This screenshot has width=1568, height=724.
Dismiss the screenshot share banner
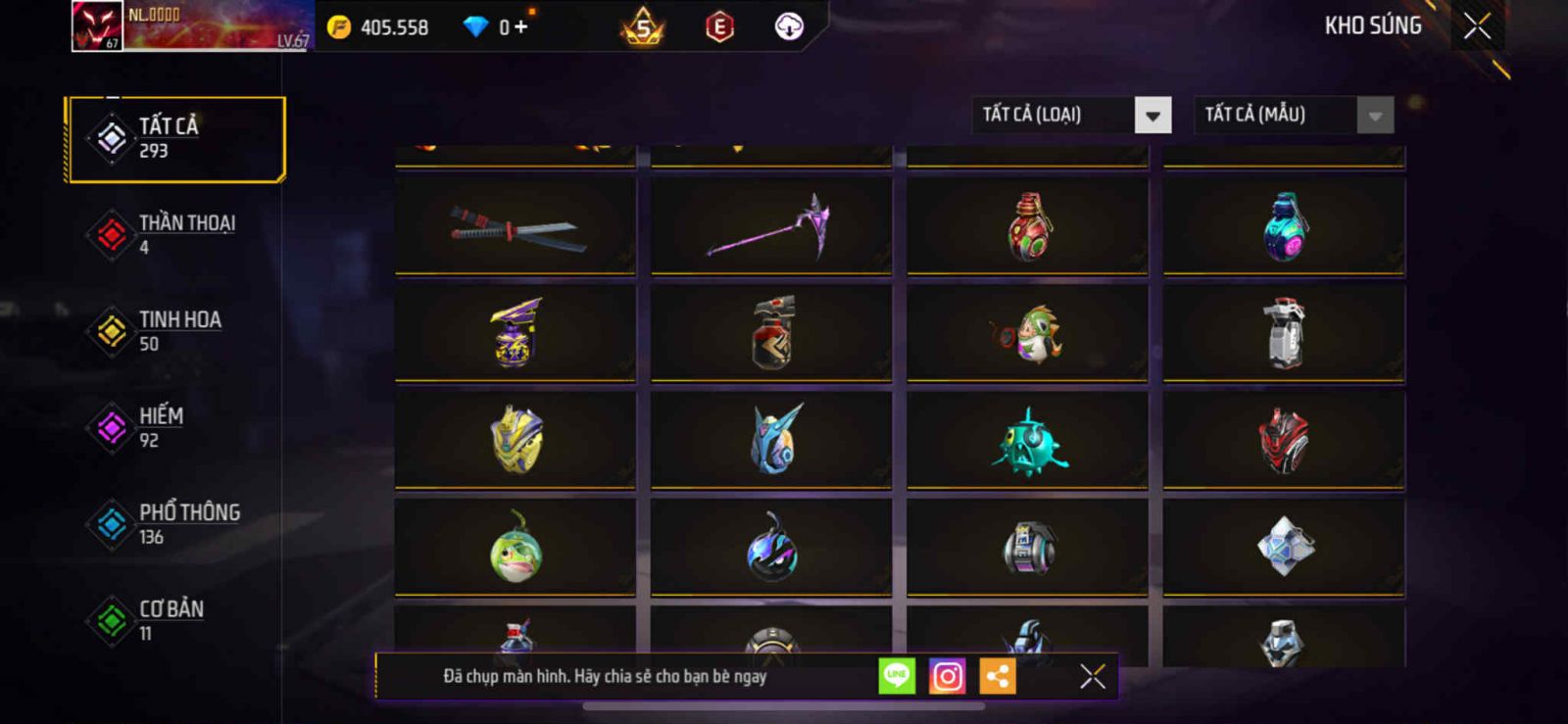coord(1093,676)
